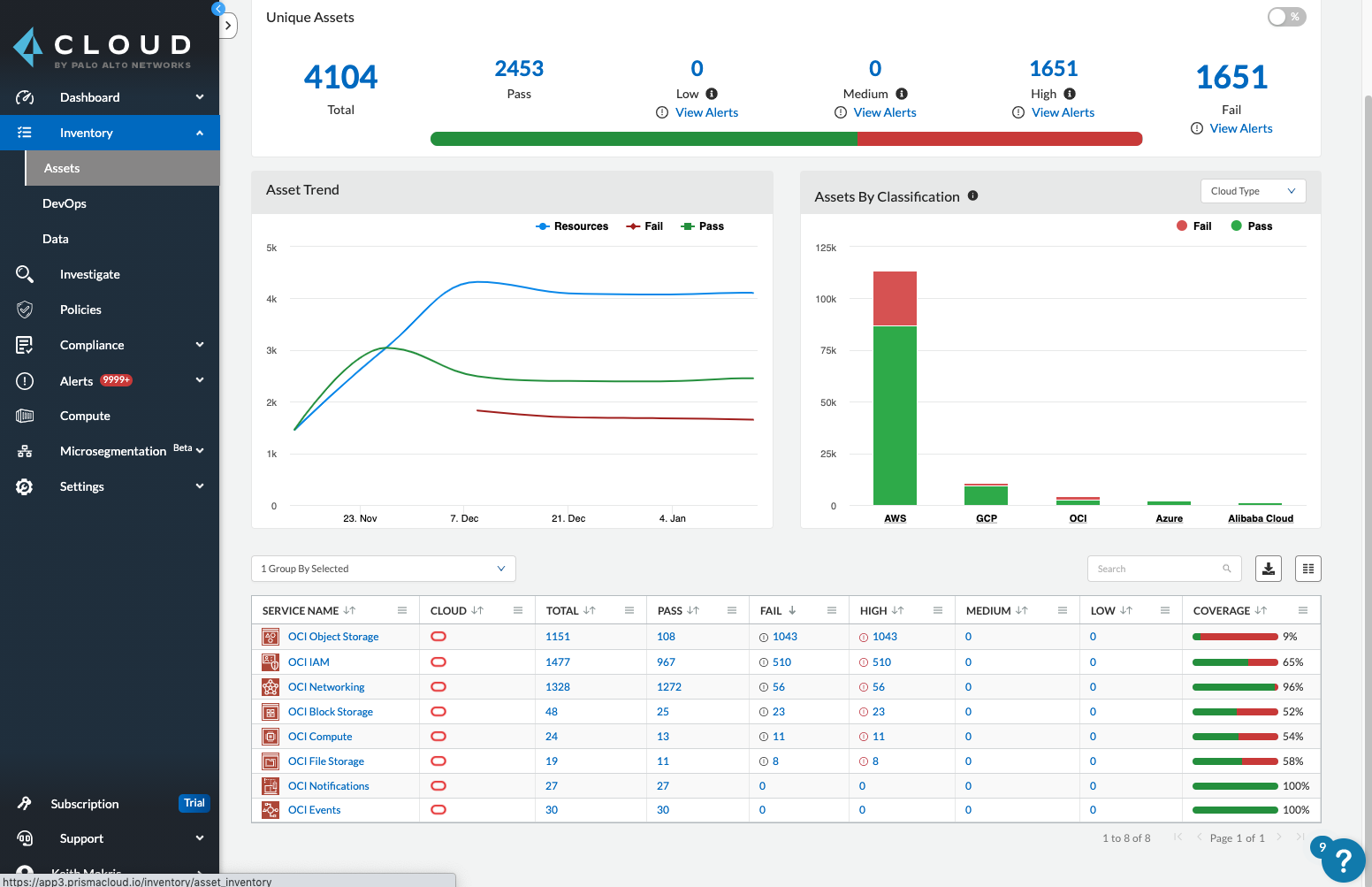Open the Assets submenu item

[x=123, y=168]
